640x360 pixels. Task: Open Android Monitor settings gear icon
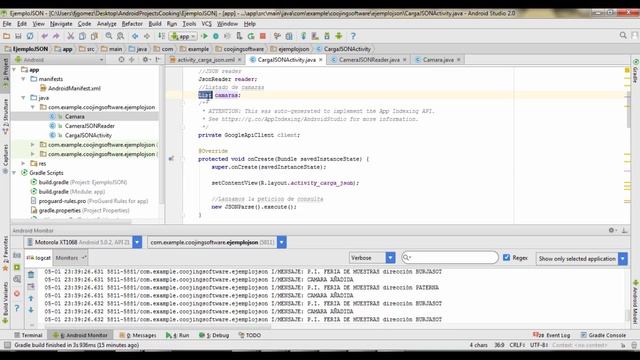click(x=612, y=230)
